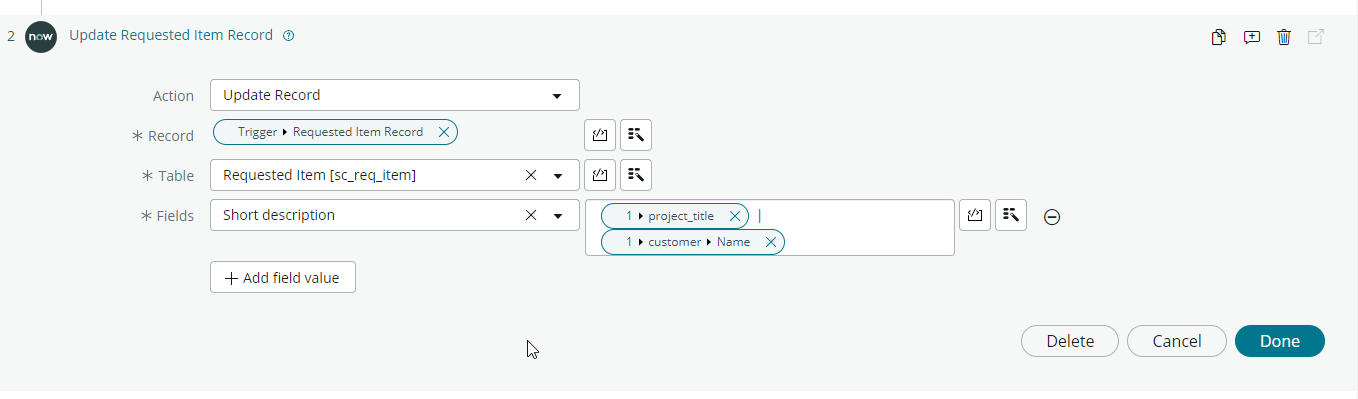Delete the action via the trash icon
1358x399 pixels.
coord(1284,37)
